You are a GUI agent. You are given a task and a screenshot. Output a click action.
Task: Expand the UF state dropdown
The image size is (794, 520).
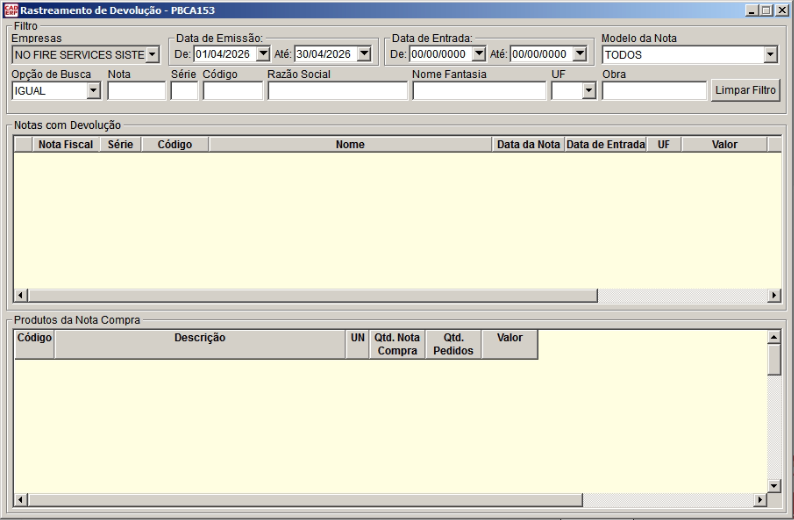pyautogui.click(x=588, y=91)
